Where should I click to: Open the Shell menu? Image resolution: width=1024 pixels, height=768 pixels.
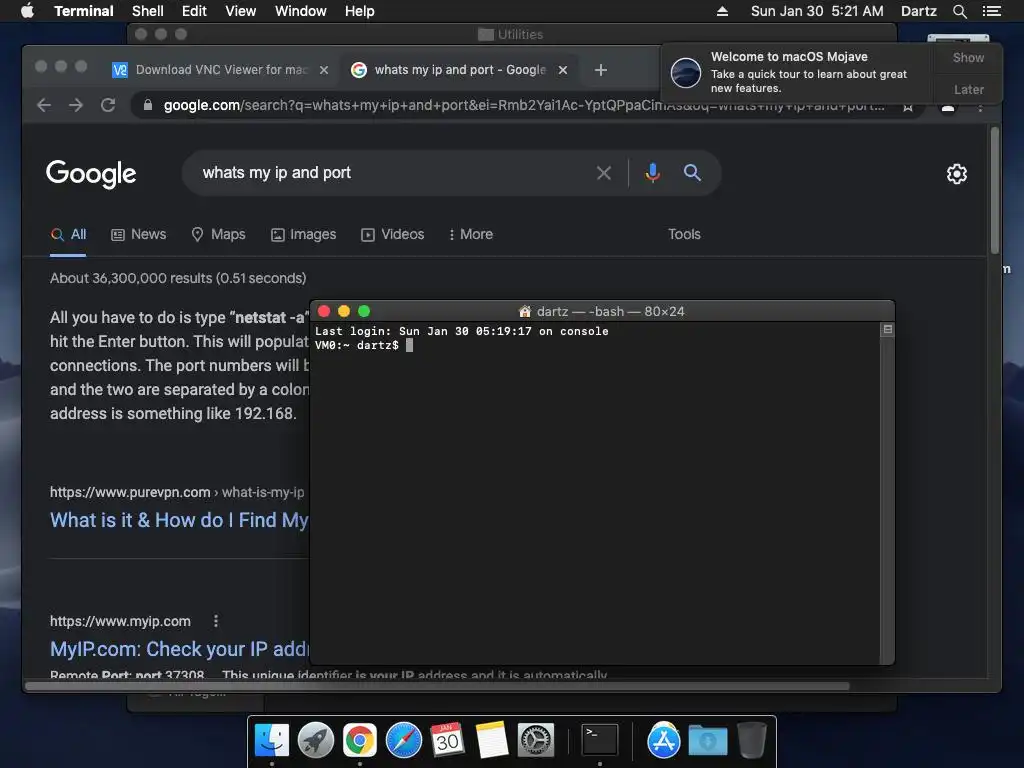pyautogui.click(x=148, y=11)
